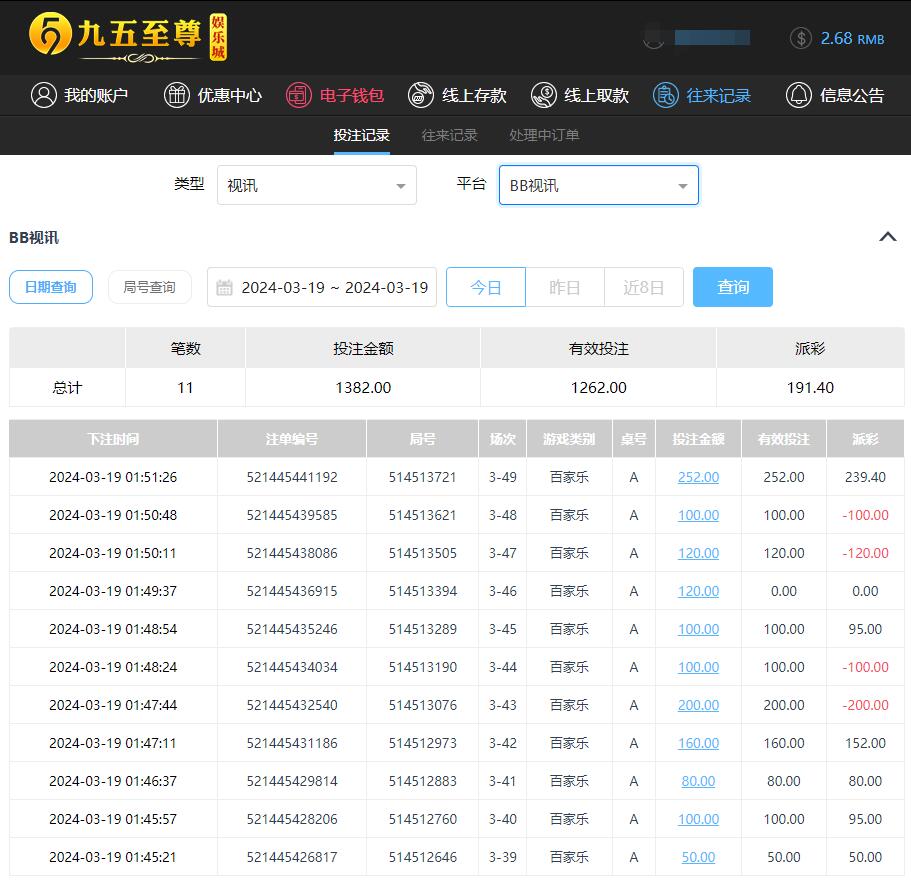Open 100.00 link in row 3-48
This screenshot has height=885, width=911.
point(698,515)
